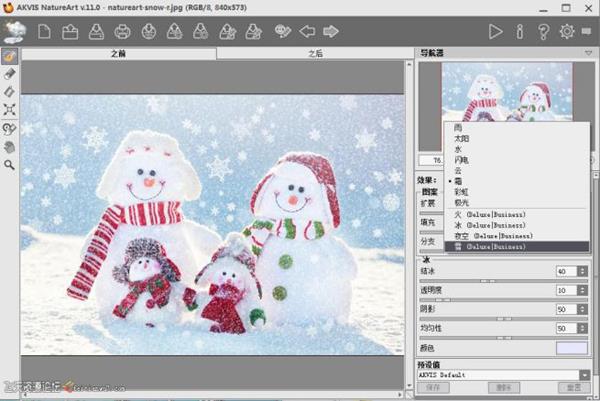This screenshot has height=401, width=600.
Task: Select the Zoom magnifier tool
Action: (x=10, y=164)
